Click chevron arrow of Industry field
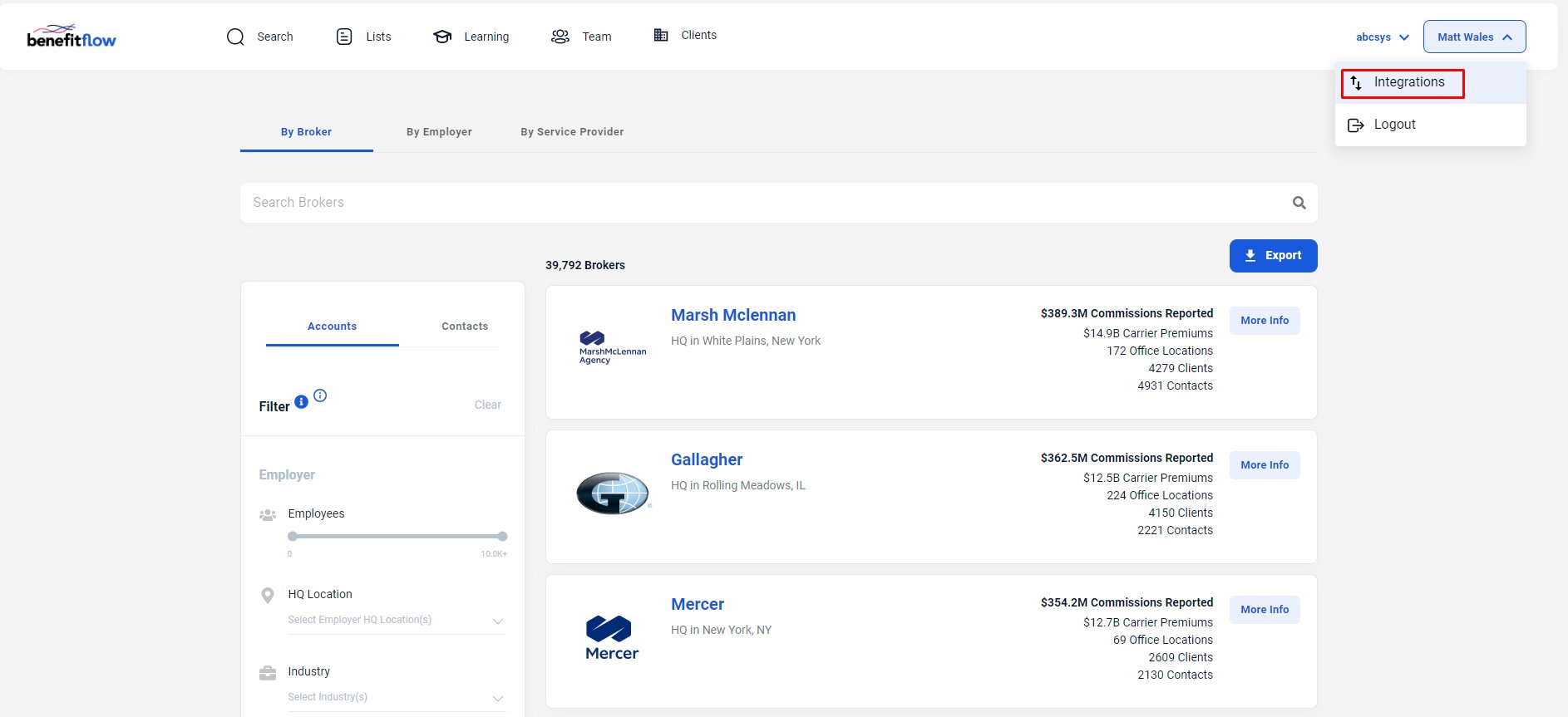1568x717 pixels. (x=498, y=699)
